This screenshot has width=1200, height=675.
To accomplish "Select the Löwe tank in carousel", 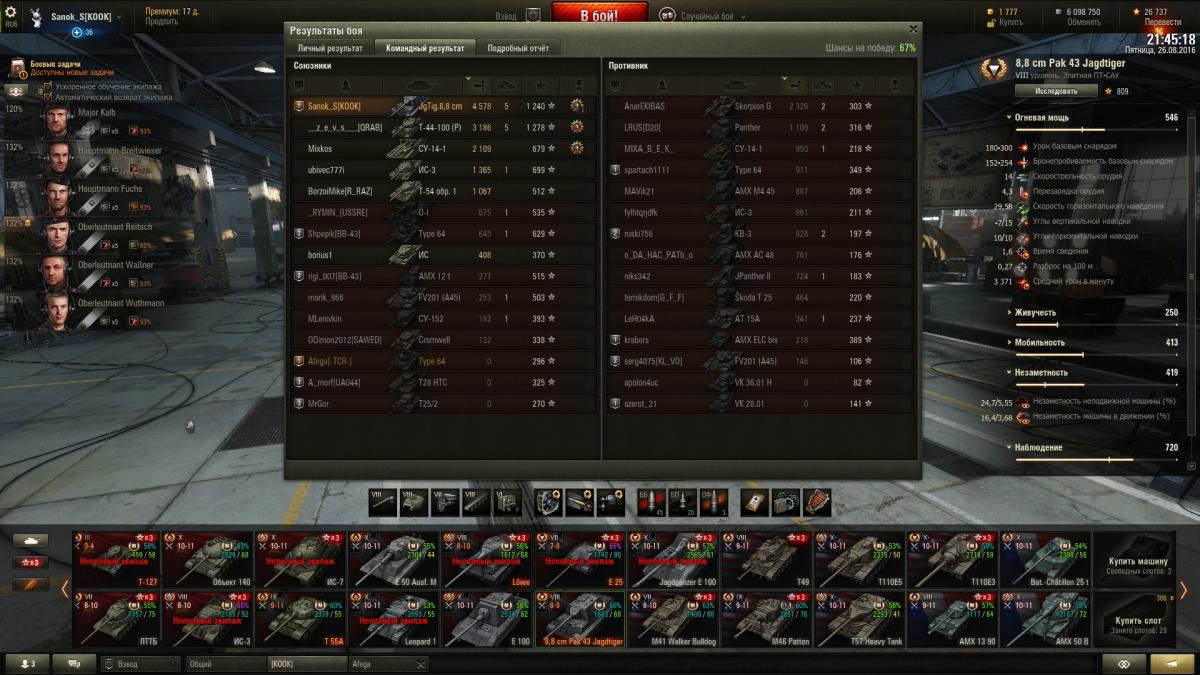I will [x=488, y=560].
